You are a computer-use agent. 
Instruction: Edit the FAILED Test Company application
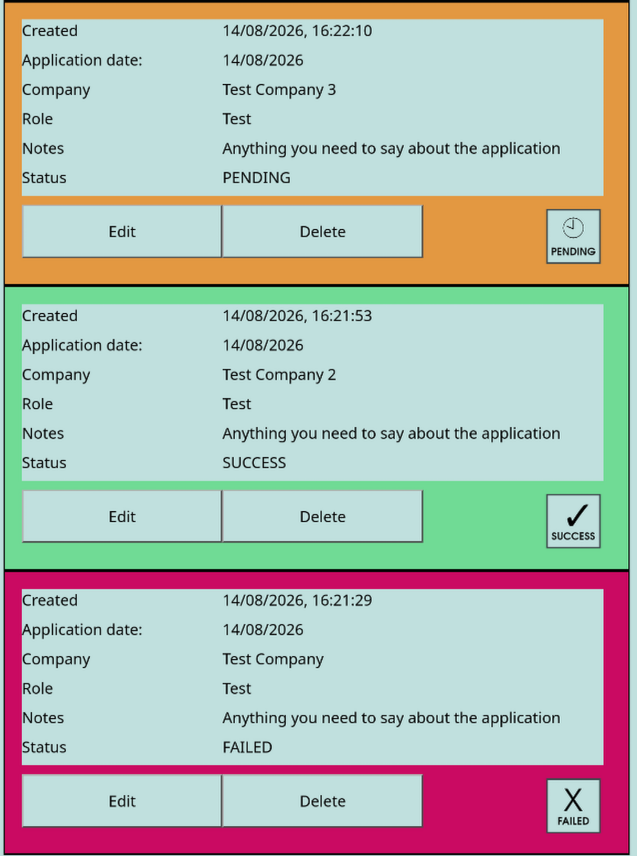click(122, 801)
